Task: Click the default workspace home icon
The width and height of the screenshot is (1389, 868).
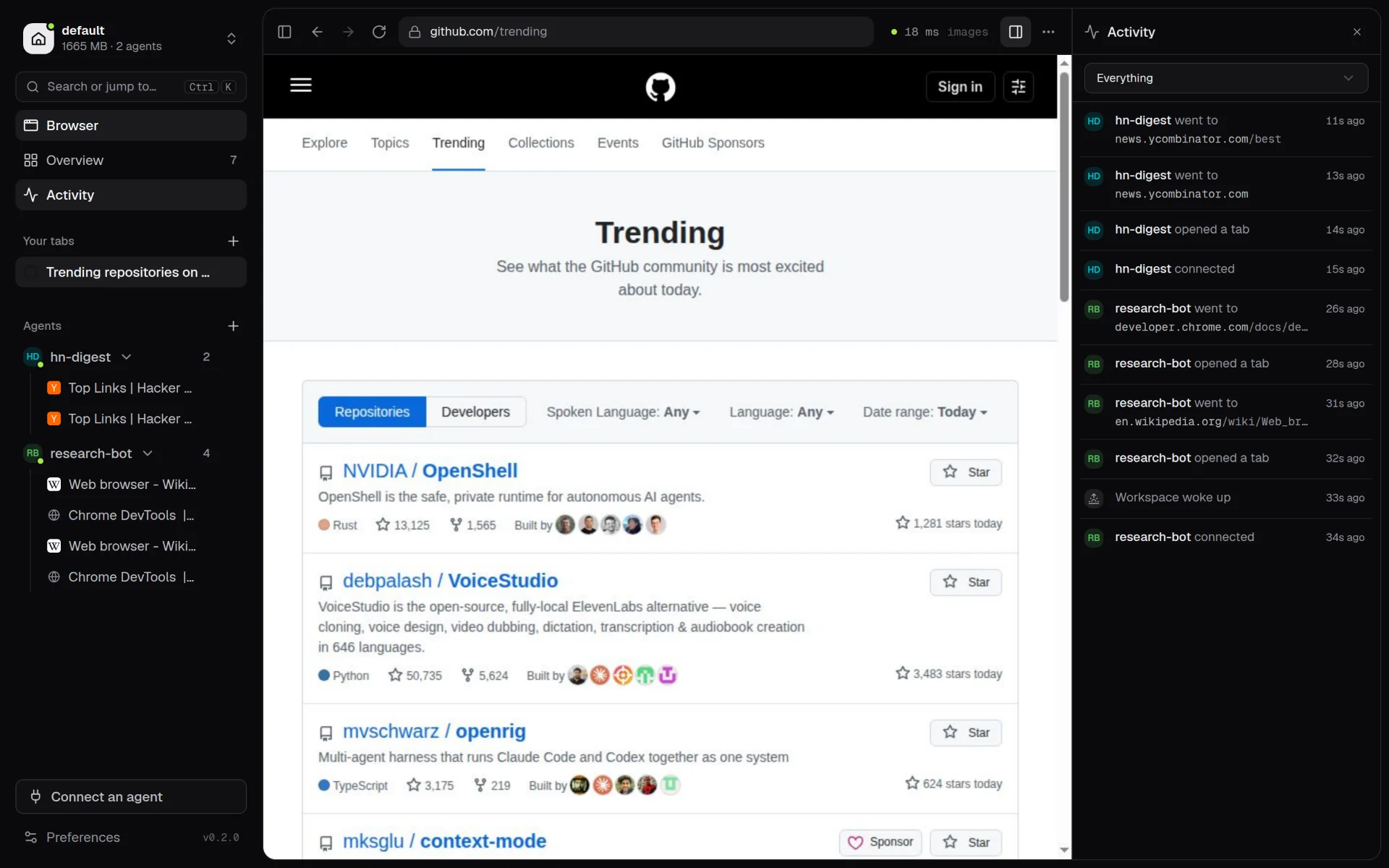Action: coord(38,38)
